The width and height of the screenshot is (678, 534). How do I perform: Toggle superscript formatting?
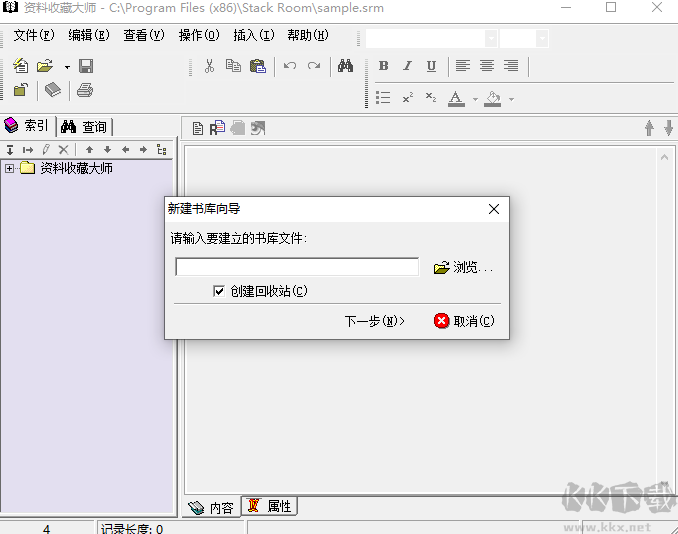[407, 98]
